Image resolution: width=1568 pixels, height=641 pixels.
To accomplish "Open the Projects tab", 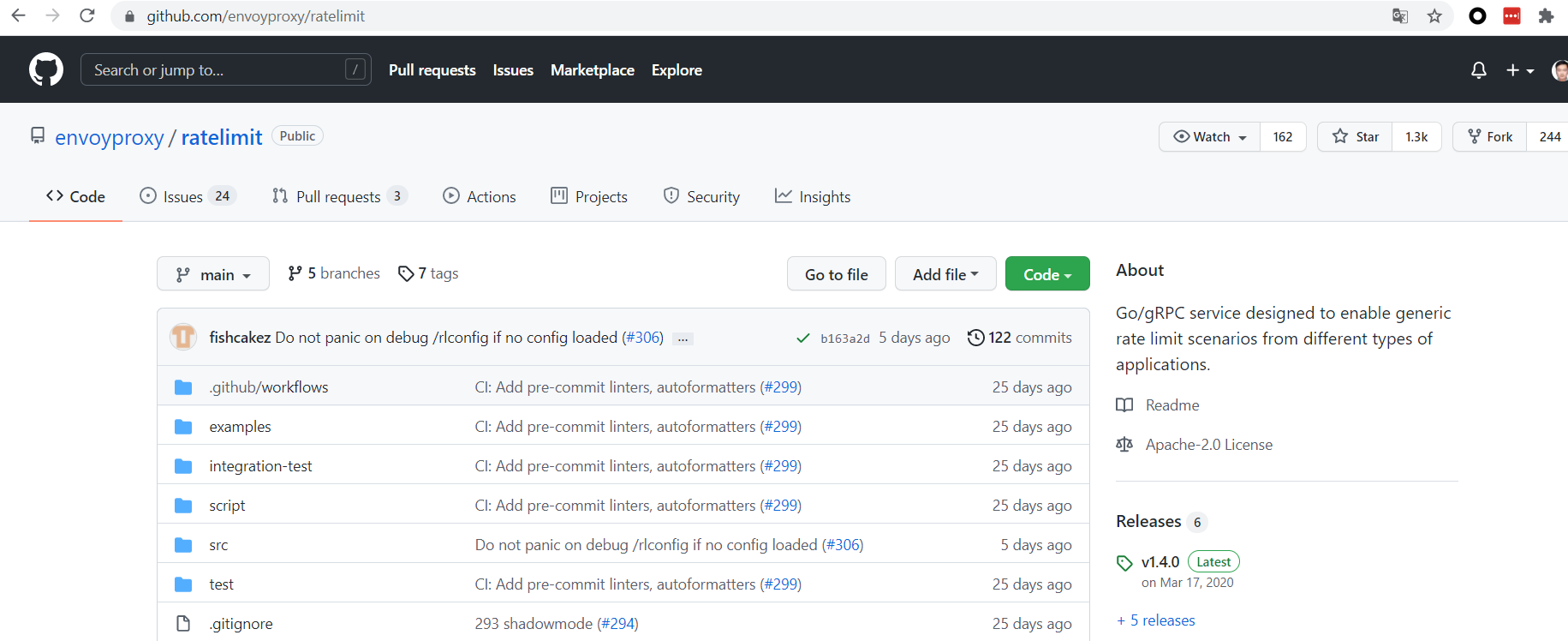I will (589, 196).
